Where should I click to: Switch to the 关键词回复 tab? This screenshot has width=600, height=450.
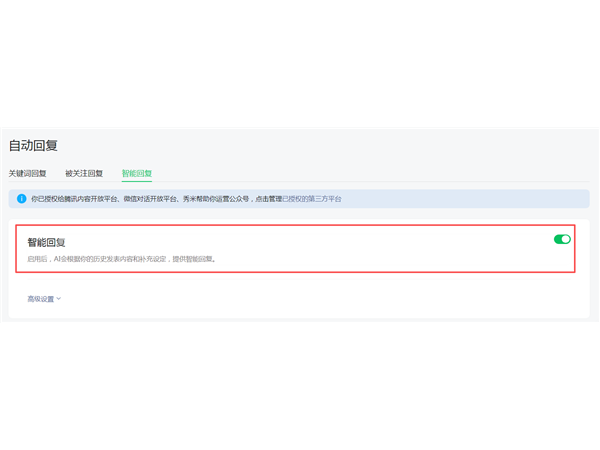28,173
